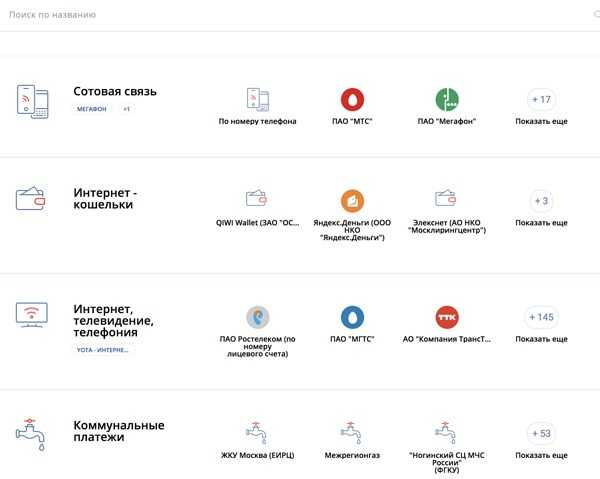Viewport: 600px width, 479px height.
Task: Click the ПАО "МТС" label
Action: click(352, 121)
